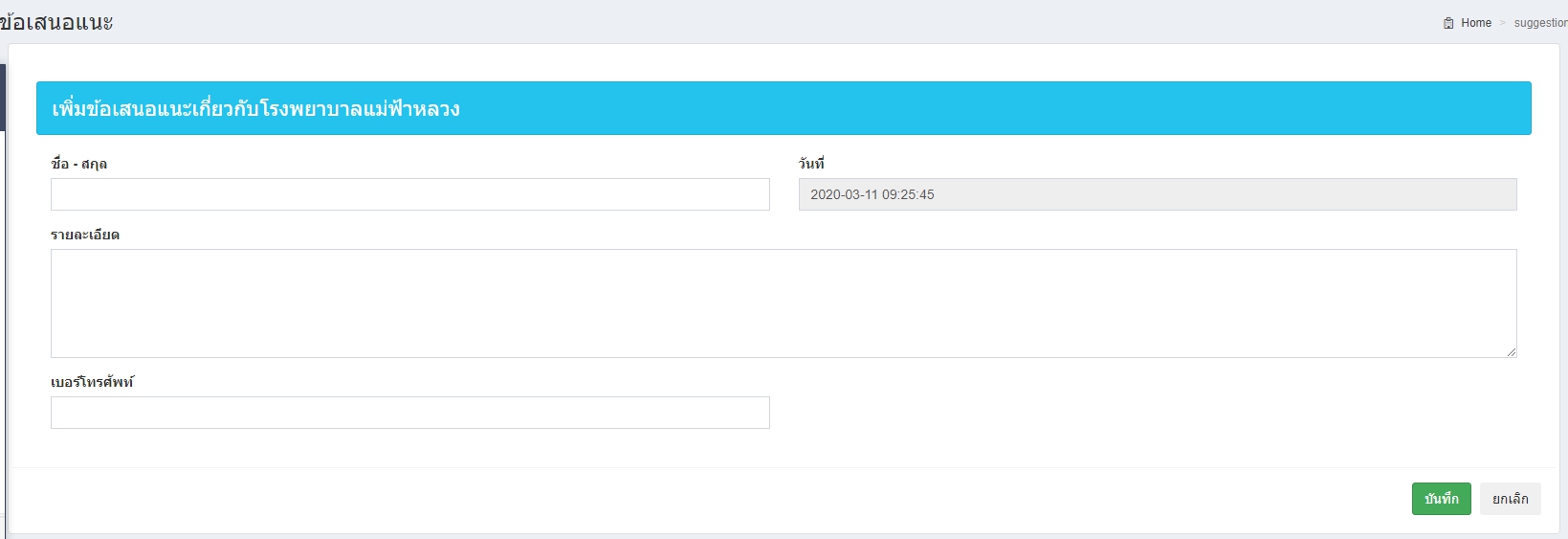
Task: Click the วันที่ date label
Action: coord(811,164)
